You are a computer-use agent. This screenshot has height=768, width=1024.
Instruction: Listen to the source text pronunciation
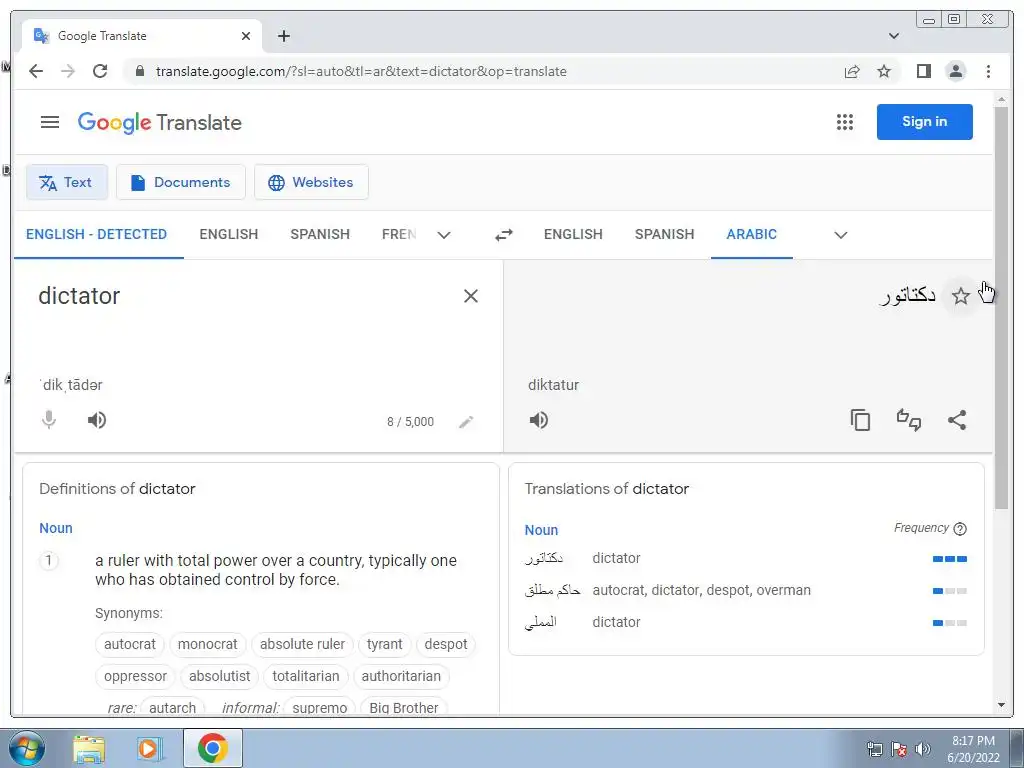coord(97,420)
